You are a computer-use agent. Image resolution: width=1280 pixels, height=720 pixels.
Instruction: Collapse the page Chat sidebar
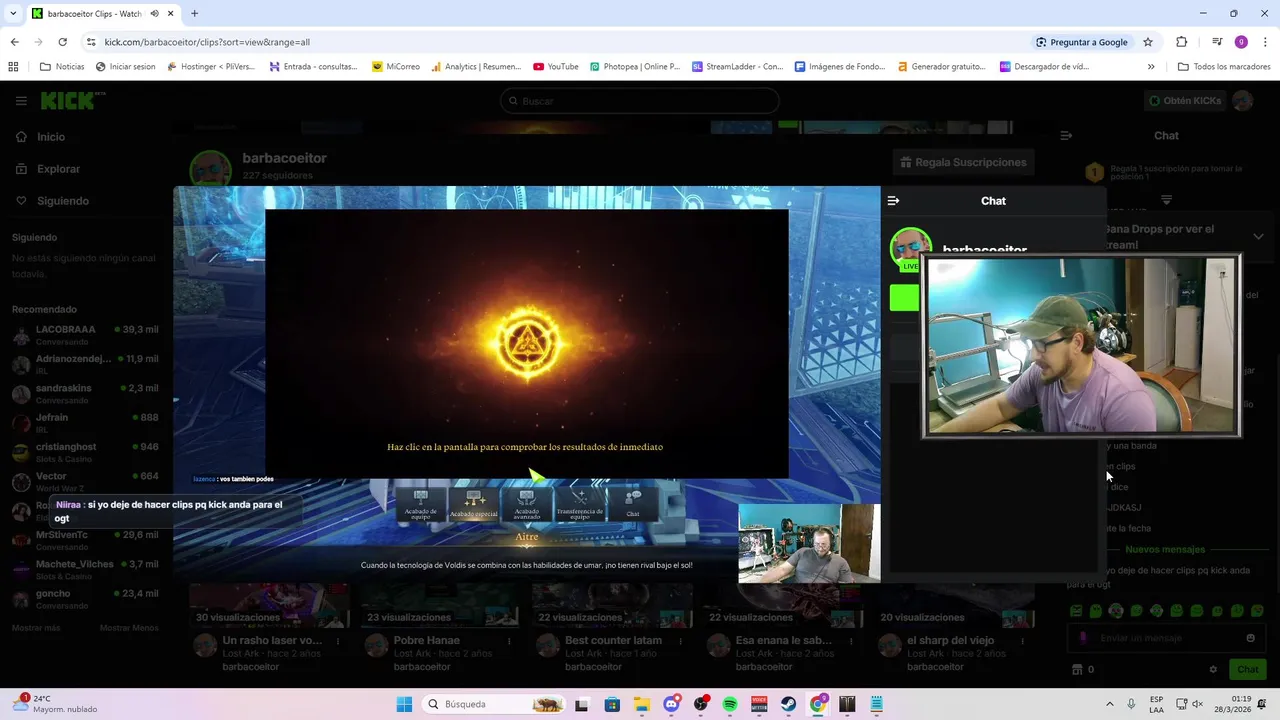[x=1066, y=135]
